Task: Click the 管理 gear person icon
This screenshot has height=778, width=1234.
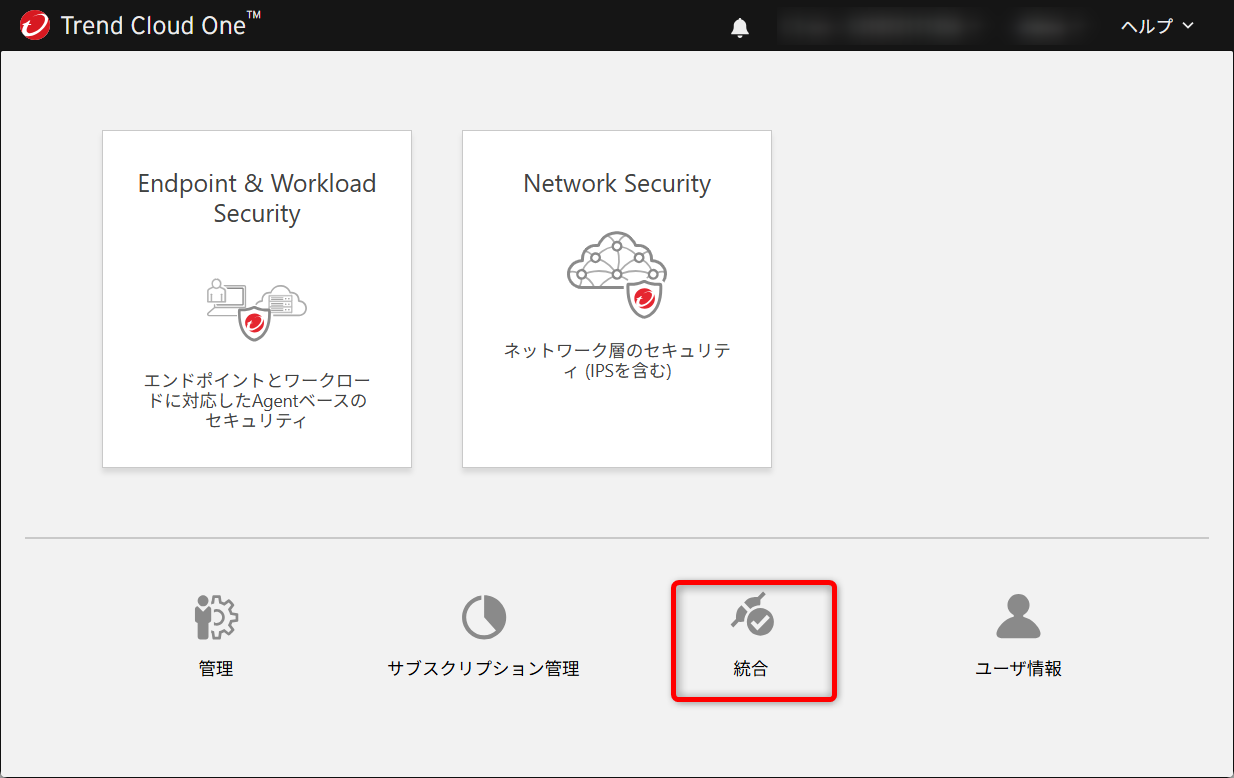Action: point(216,617)
